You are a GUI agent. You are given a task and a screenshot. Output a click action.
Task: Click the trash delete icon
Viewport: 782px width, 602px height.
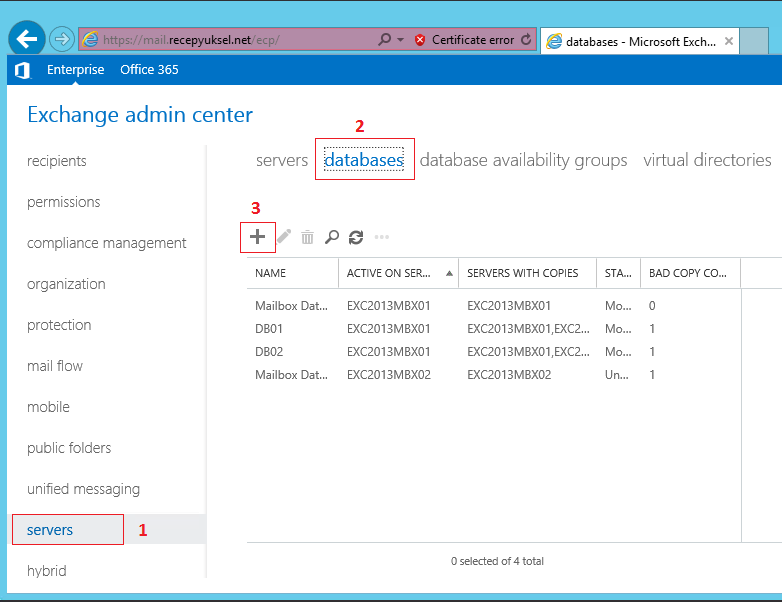coord(308,237)
